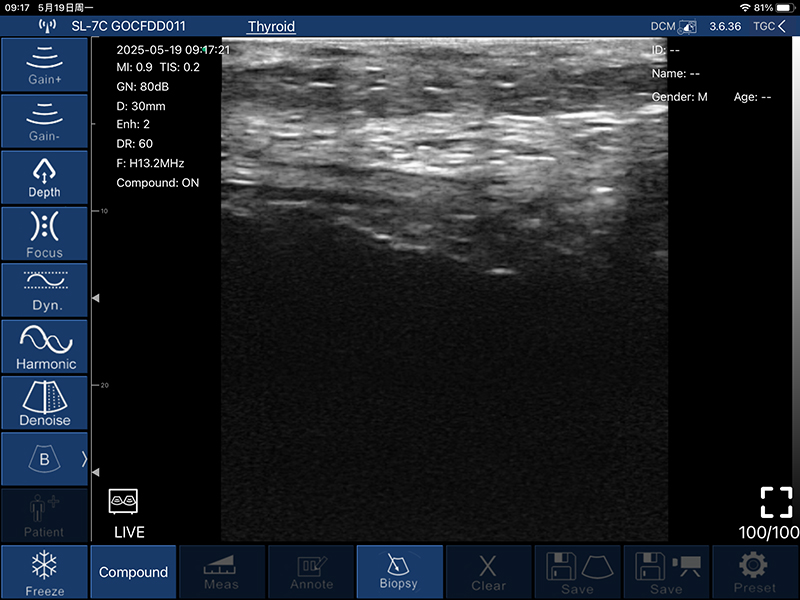Toggle the Denoise filter
The image size is (800, 600).
click(x=44, y=402)
